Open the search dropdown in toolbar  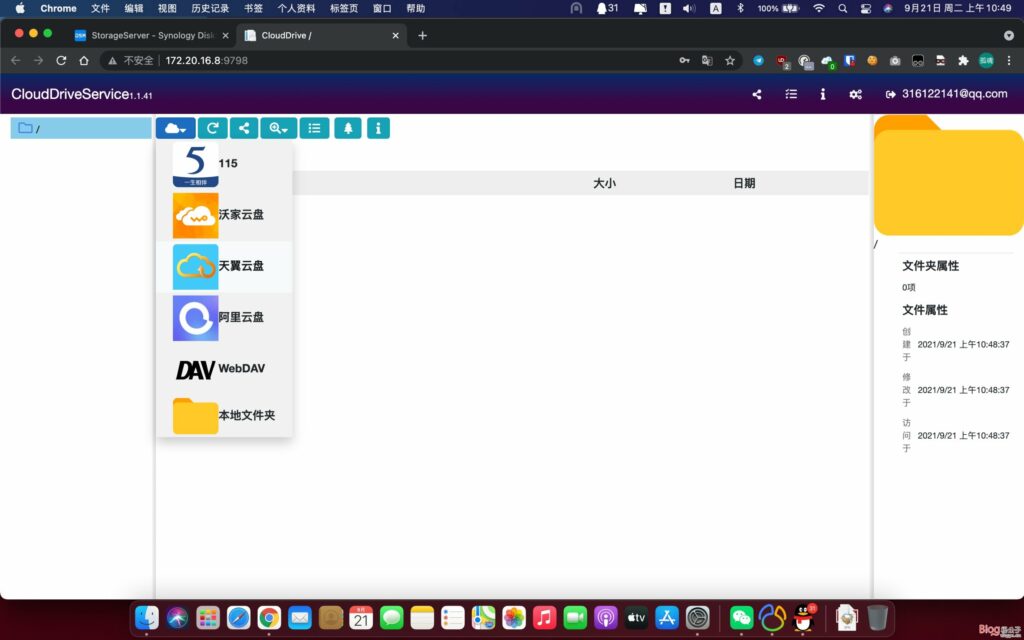(x=279, y=128)
